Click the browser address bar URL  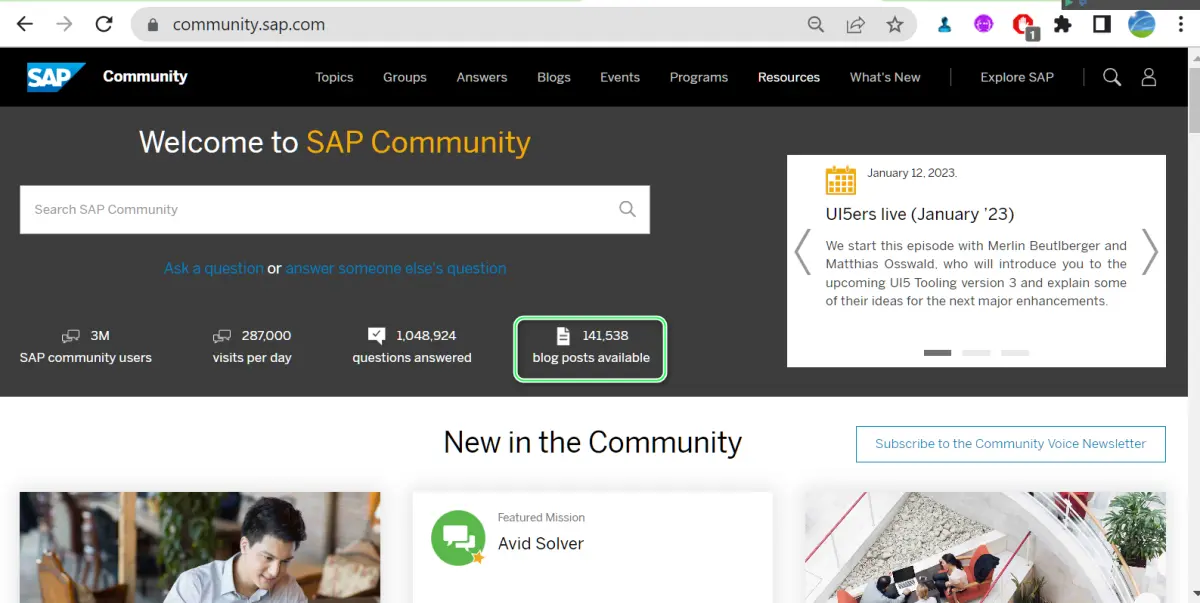tap(249, 25)
